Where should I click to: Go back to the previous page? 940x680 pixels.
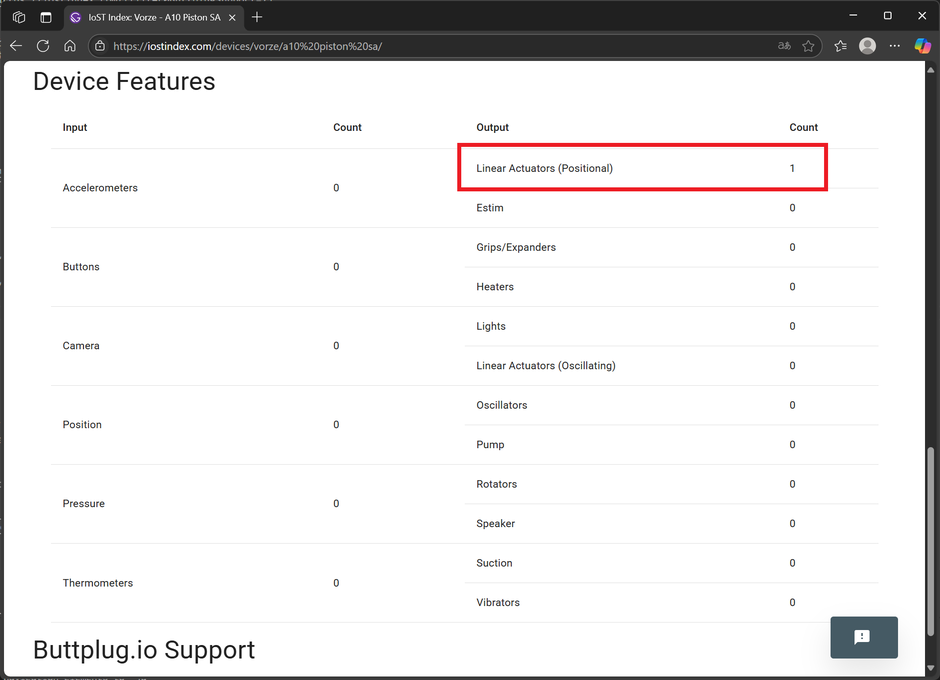click(x=16, y=46)
